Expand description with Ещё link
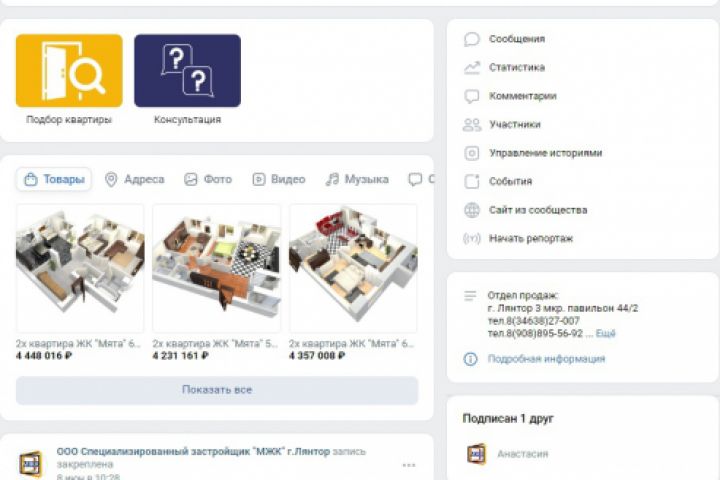The image size is (720, 480). tap(605, 333)
